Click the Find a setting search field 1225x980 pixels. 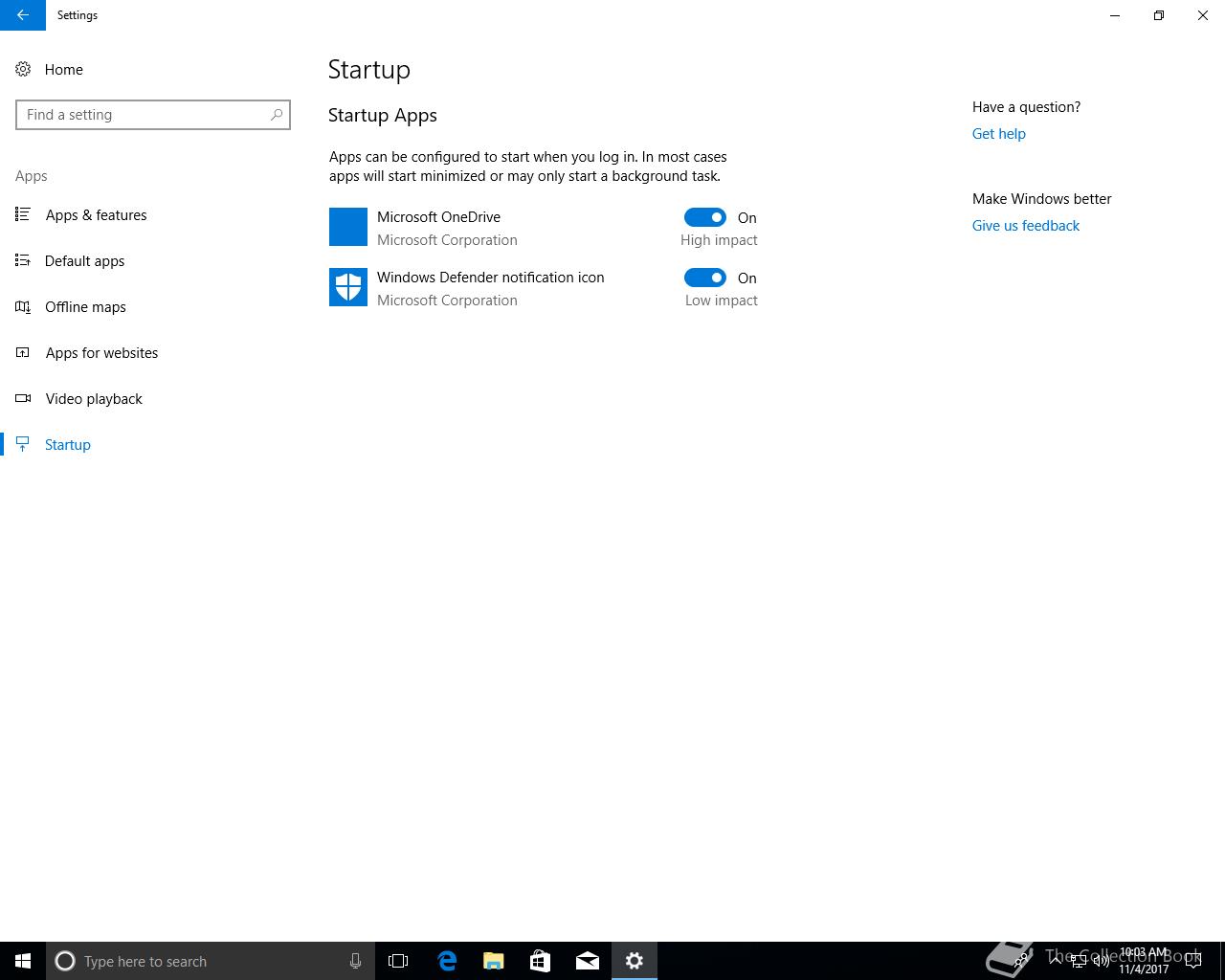pyautogui.click(x=153, y=115)
